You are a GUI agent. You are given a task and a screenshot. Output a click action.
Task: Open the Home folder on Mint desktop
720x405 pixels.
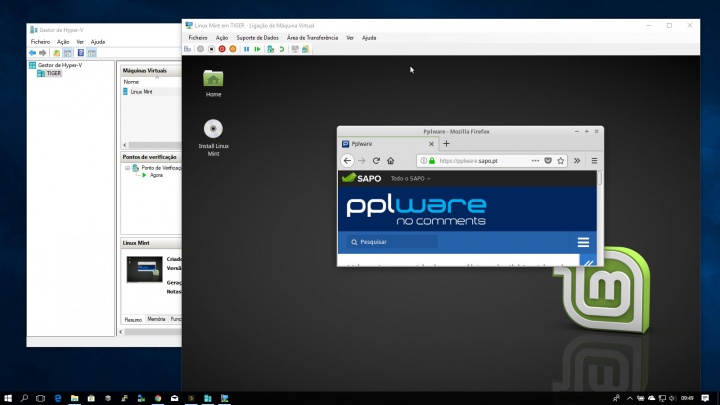point(213,79)
